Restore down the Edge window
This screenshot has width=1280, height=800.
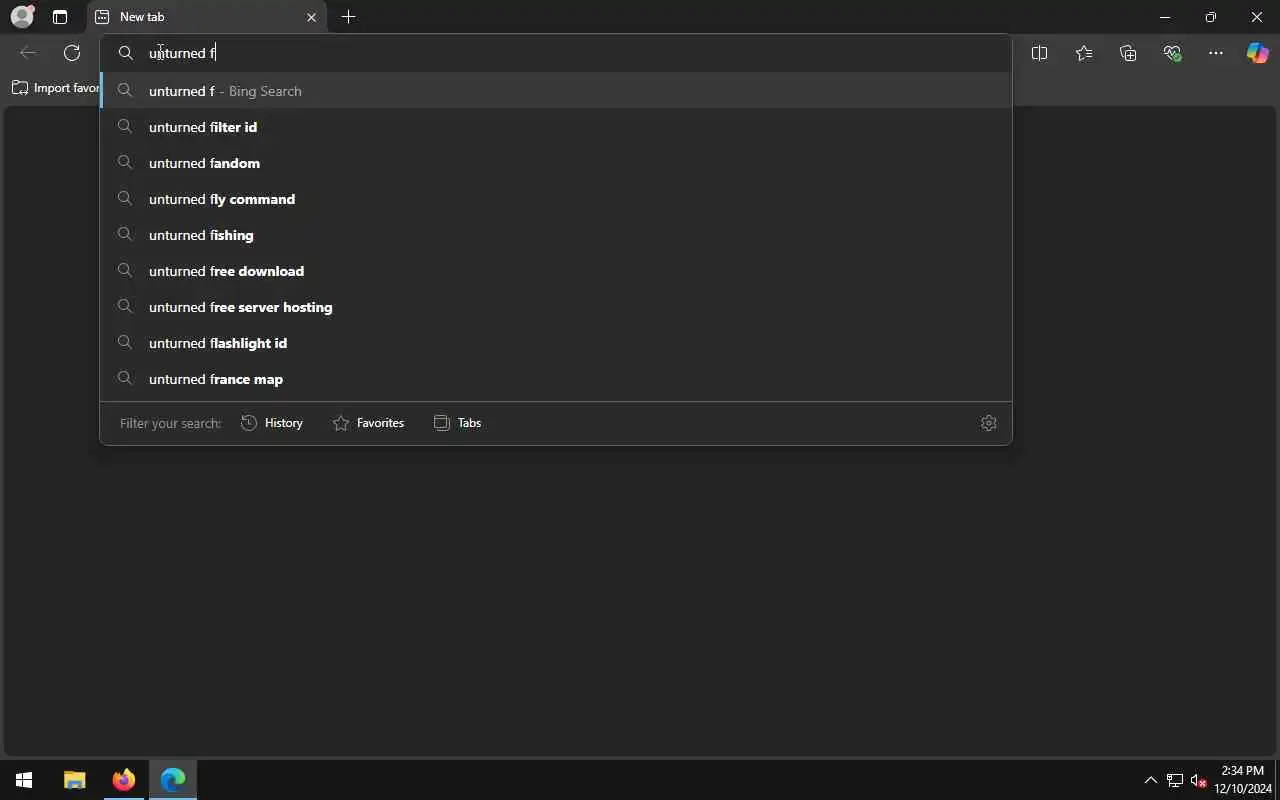(1211, 17)
